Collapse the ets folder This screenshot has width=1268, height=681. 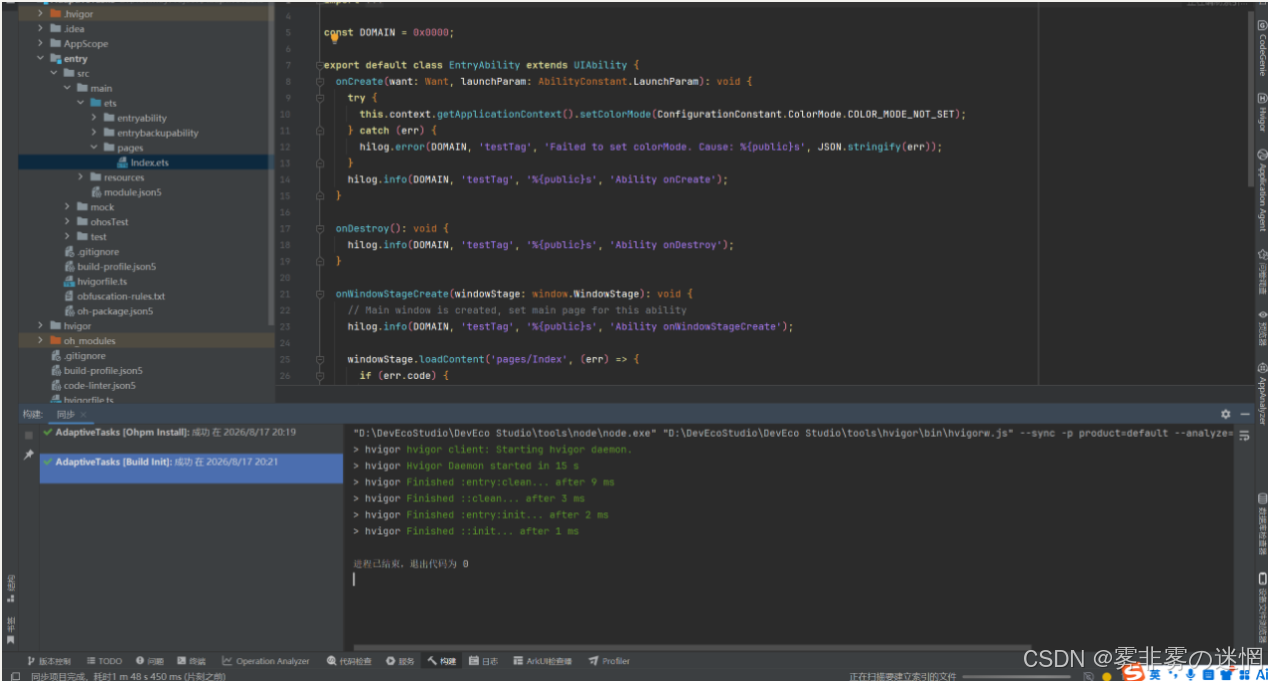pyautogui.click(x=80, y=103)
